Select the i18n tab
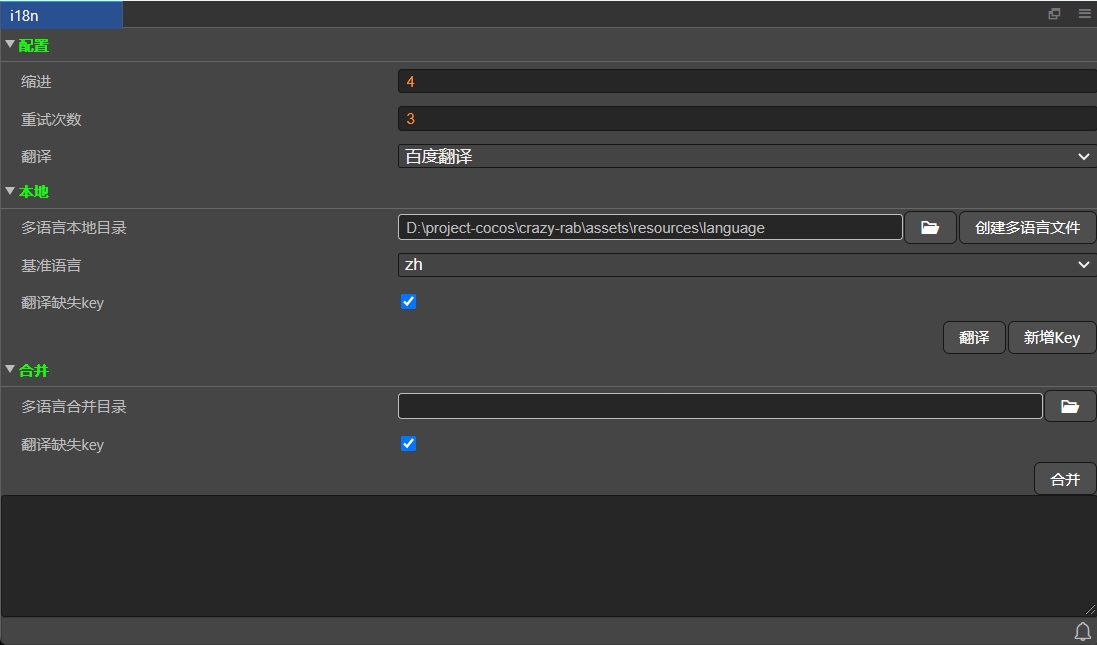The image size is (1097, 645). point(60,15)
